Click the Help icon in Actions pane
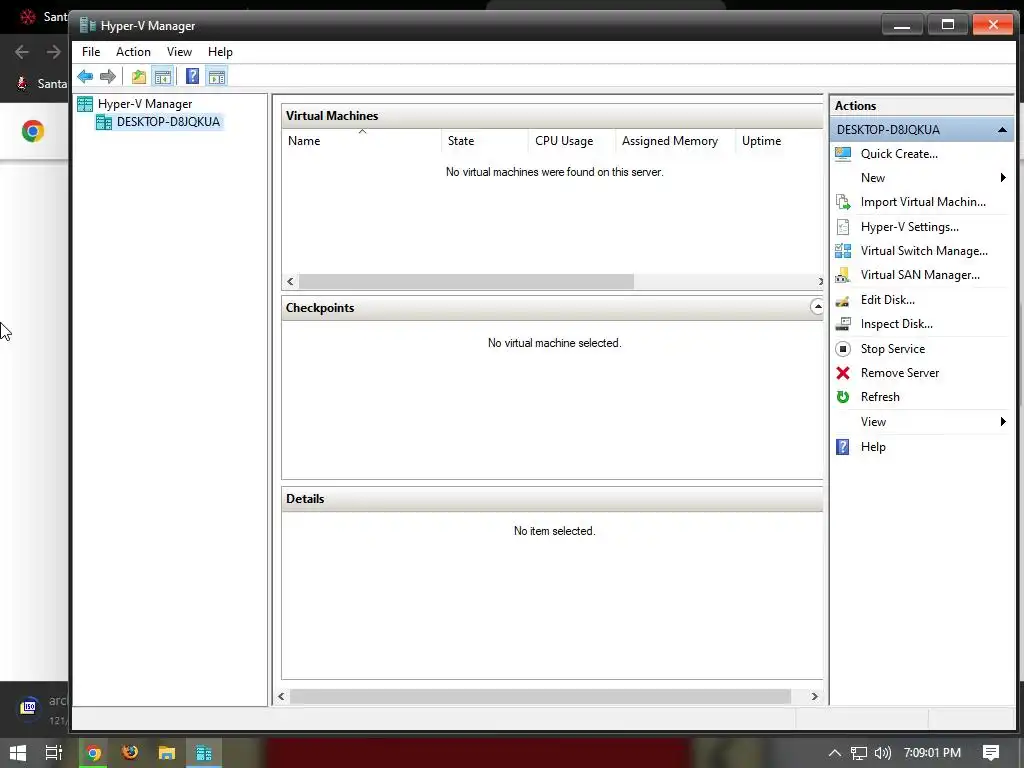This screenshot has height=768, width=1024. (x=843, y=447)
